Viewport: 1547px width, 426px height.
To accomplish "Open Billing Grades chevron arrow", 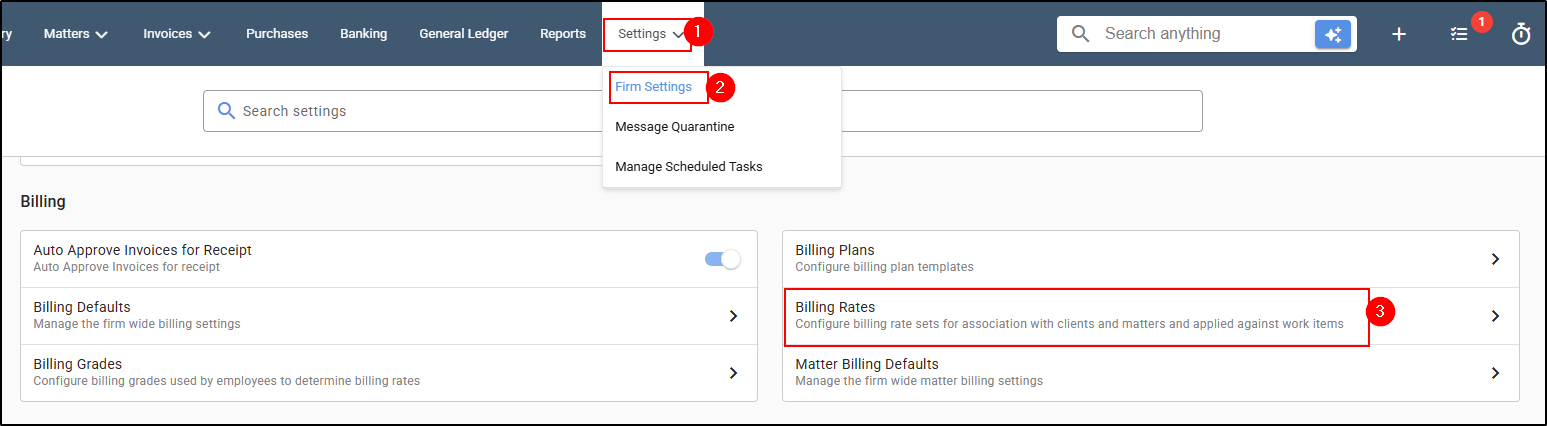I will [733, 373].
